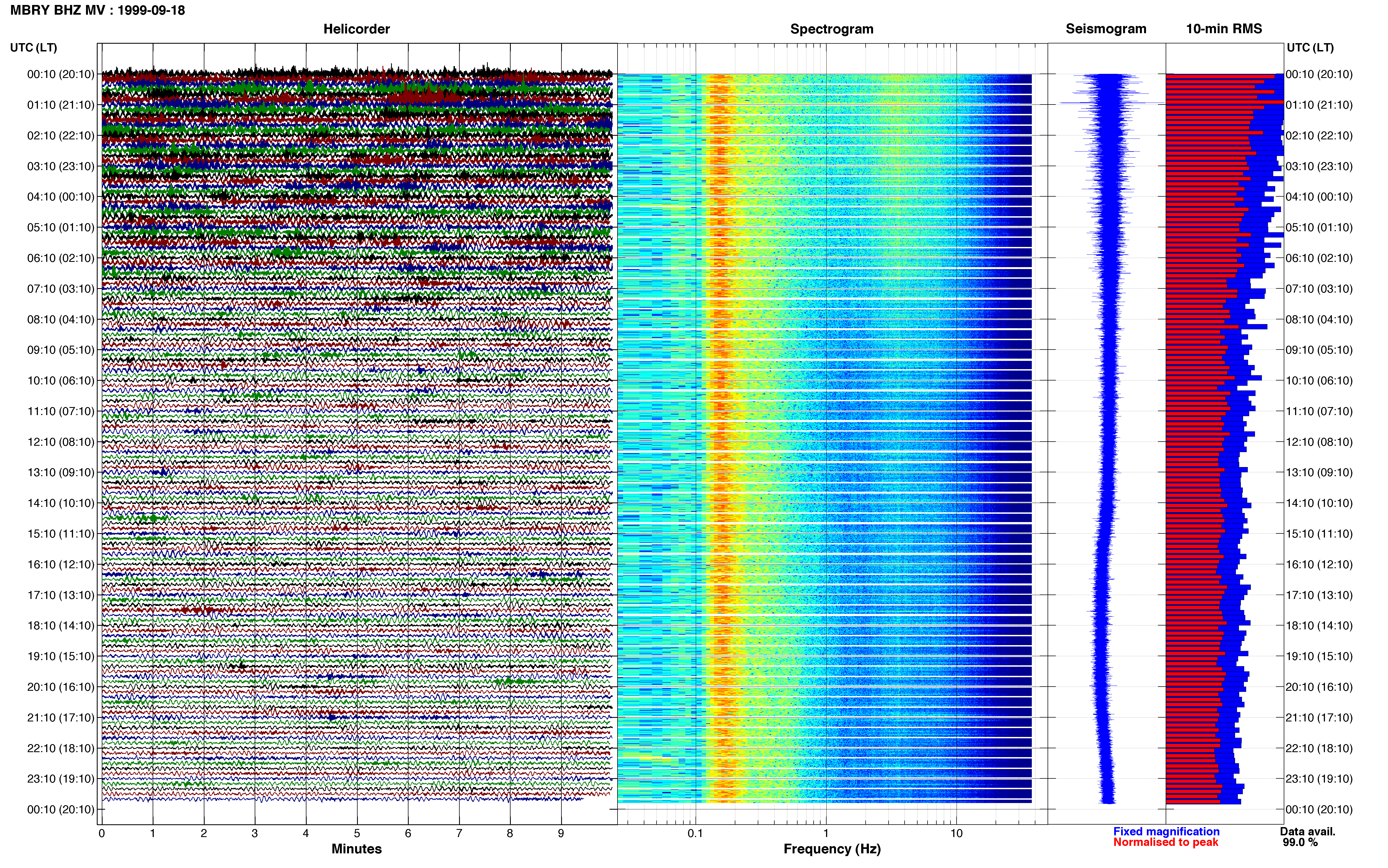
Task: Click the '1' tick on Minutes axis
Action: click(153, 833)
